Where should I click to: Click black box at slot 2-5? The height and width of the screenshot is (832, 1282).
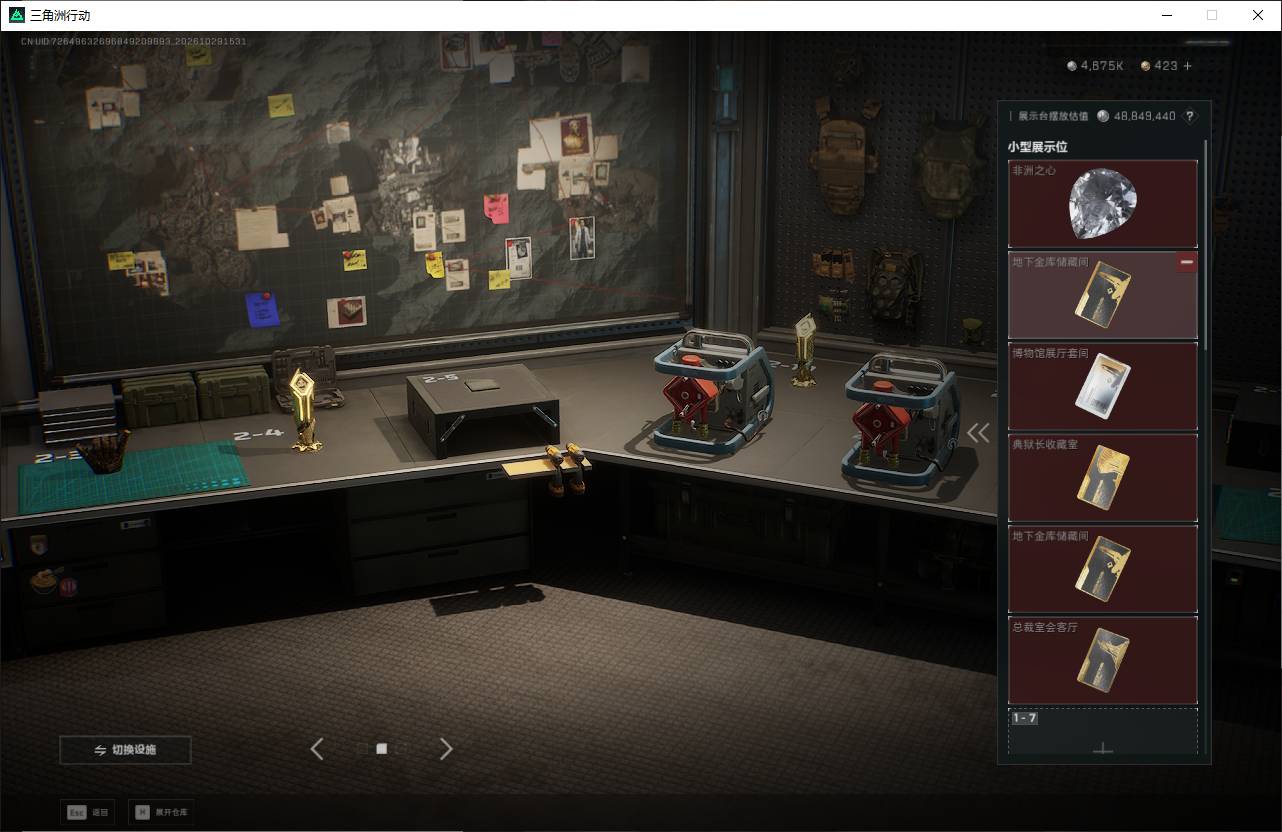(483, 409)
